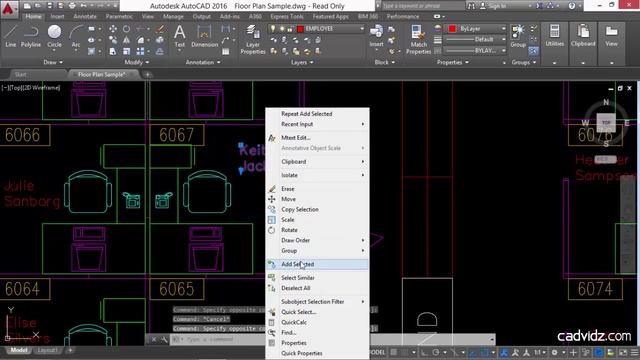Screen dimensions: 640x360
Task: Toggle layer lock icon in layer dropdown
Action: tap(290, 29)
